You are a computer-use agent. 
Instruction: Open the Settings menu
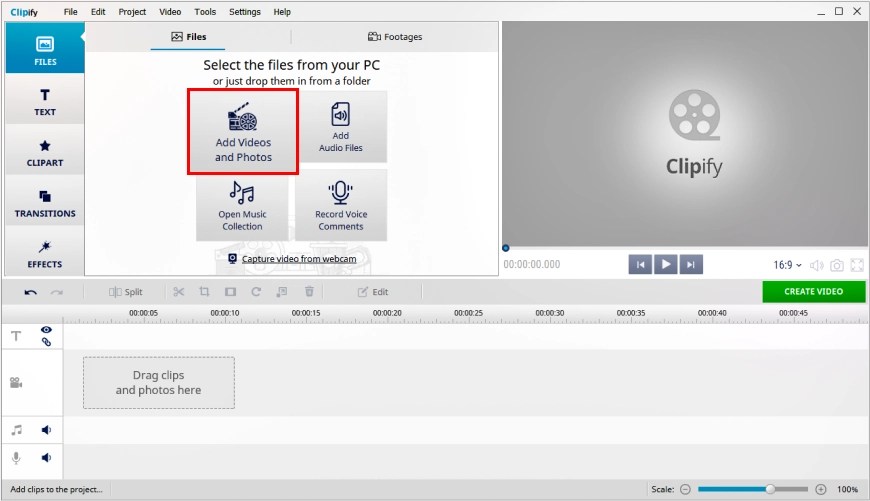tap(245, 12)
